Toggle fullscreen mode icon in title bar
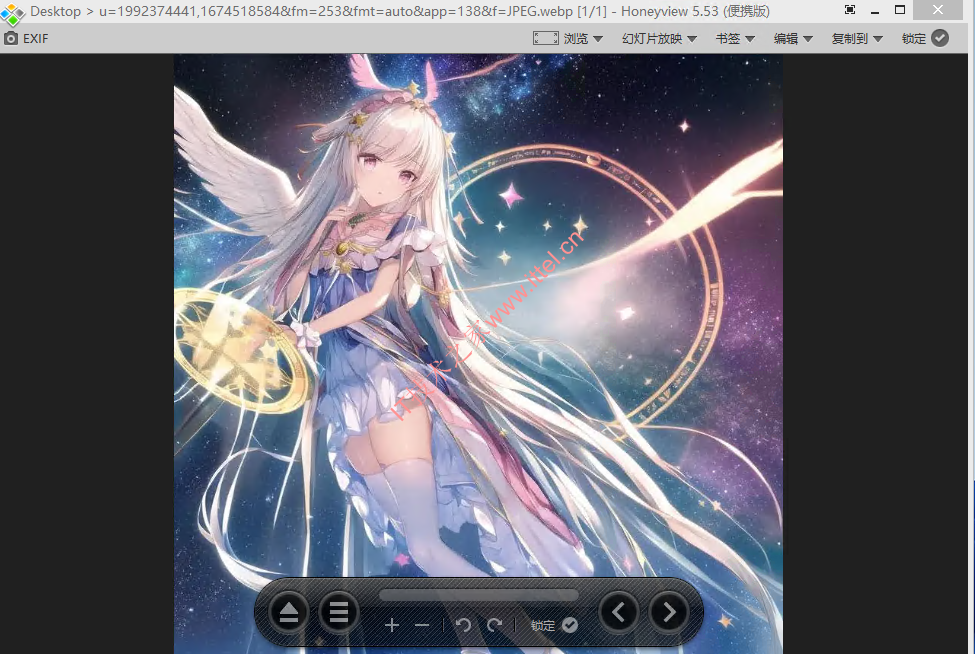The height and width of the screenshot is (654, 975). 850,9
